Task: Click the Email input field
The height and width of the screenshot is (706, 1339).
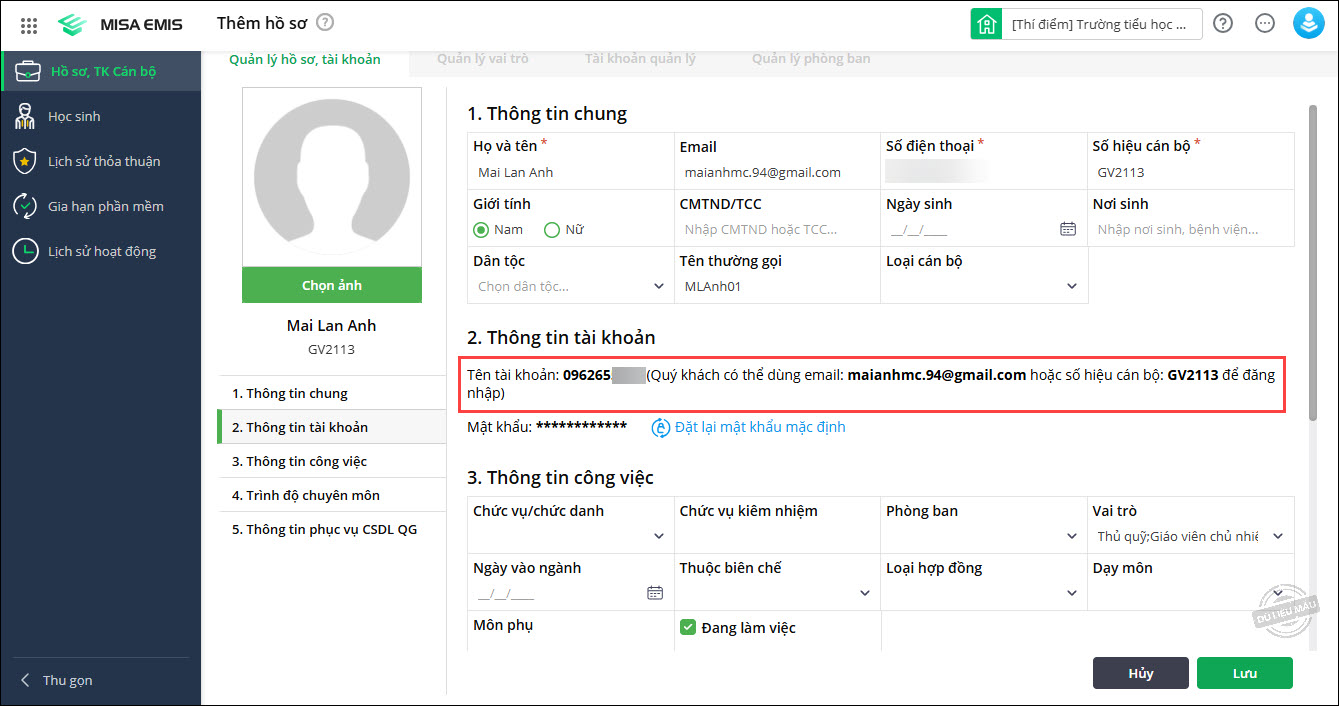Action: pyautogui.click(x=775, y=172)
